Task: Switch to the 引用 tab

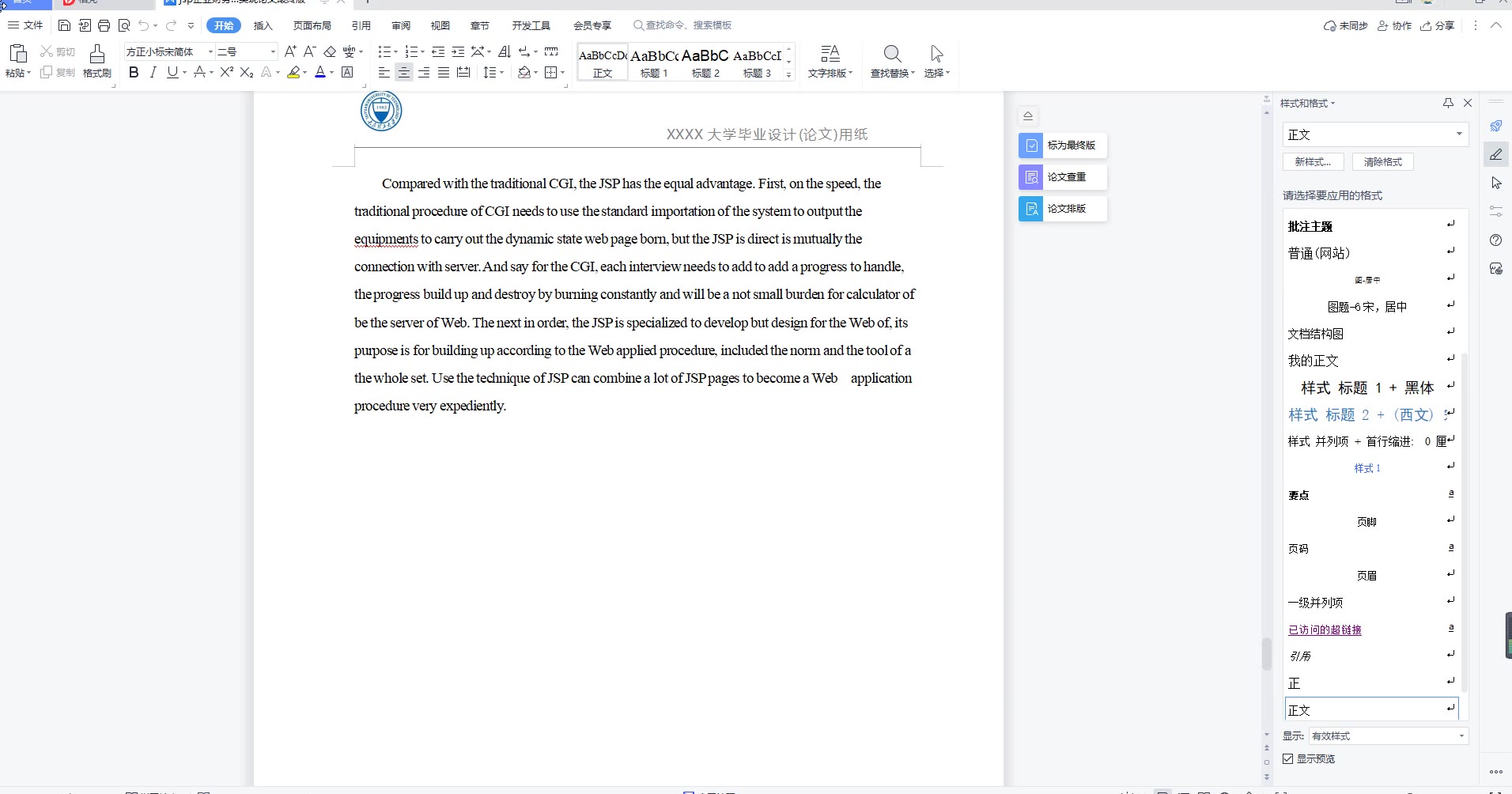Action: [361, 25]
